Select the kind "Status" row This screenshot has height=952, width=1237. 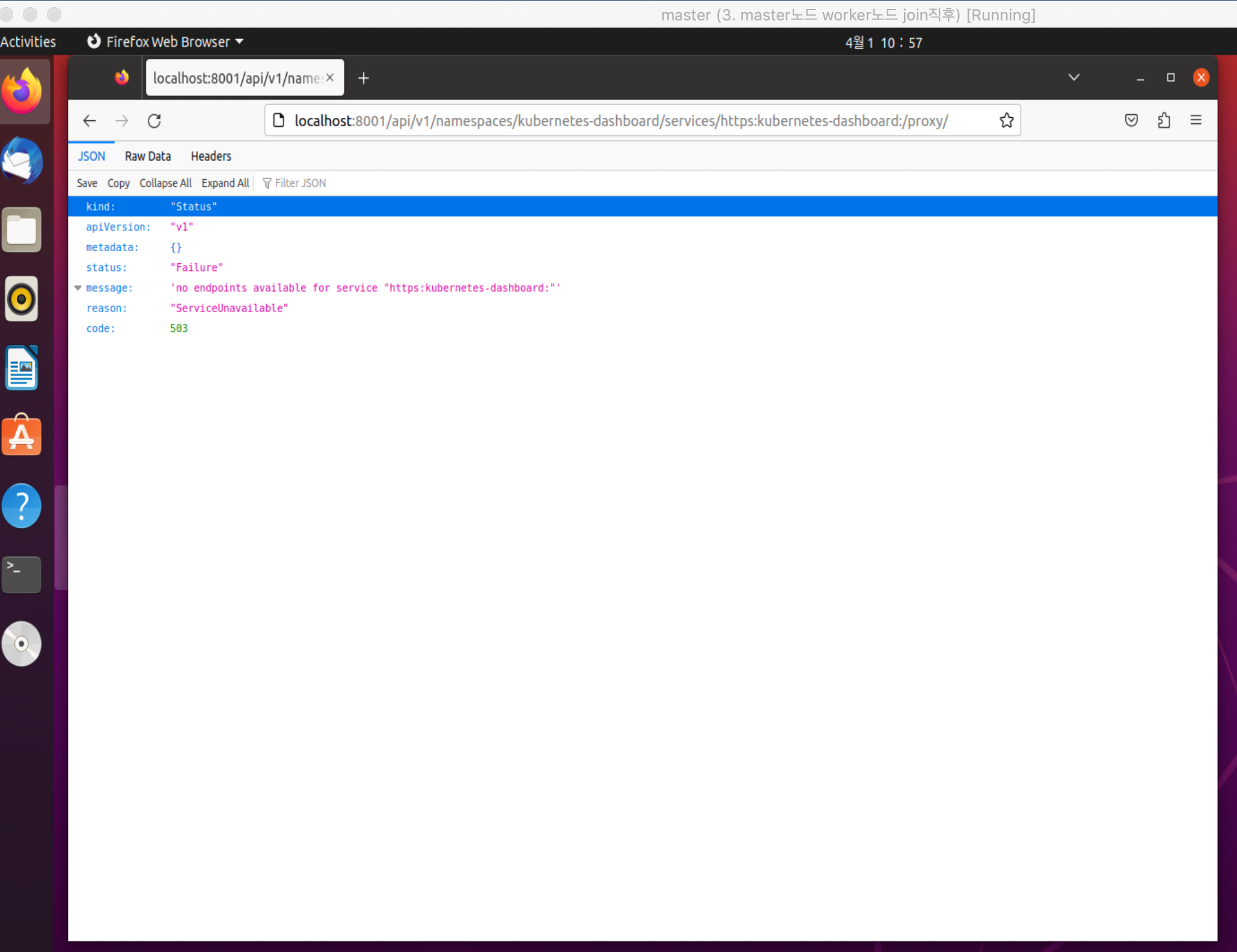pos(643,206)
